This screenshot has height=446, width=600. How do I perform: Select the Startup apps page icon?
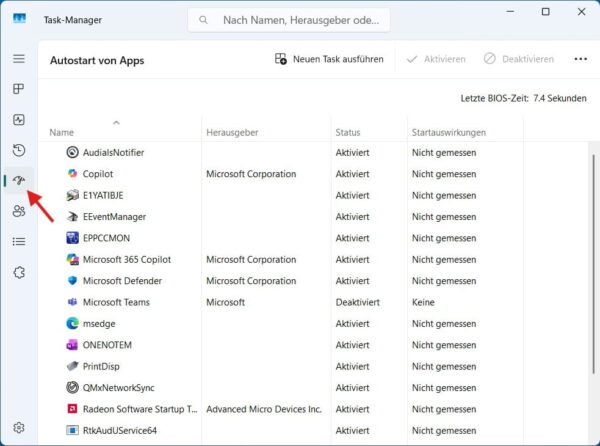(19, 180)
